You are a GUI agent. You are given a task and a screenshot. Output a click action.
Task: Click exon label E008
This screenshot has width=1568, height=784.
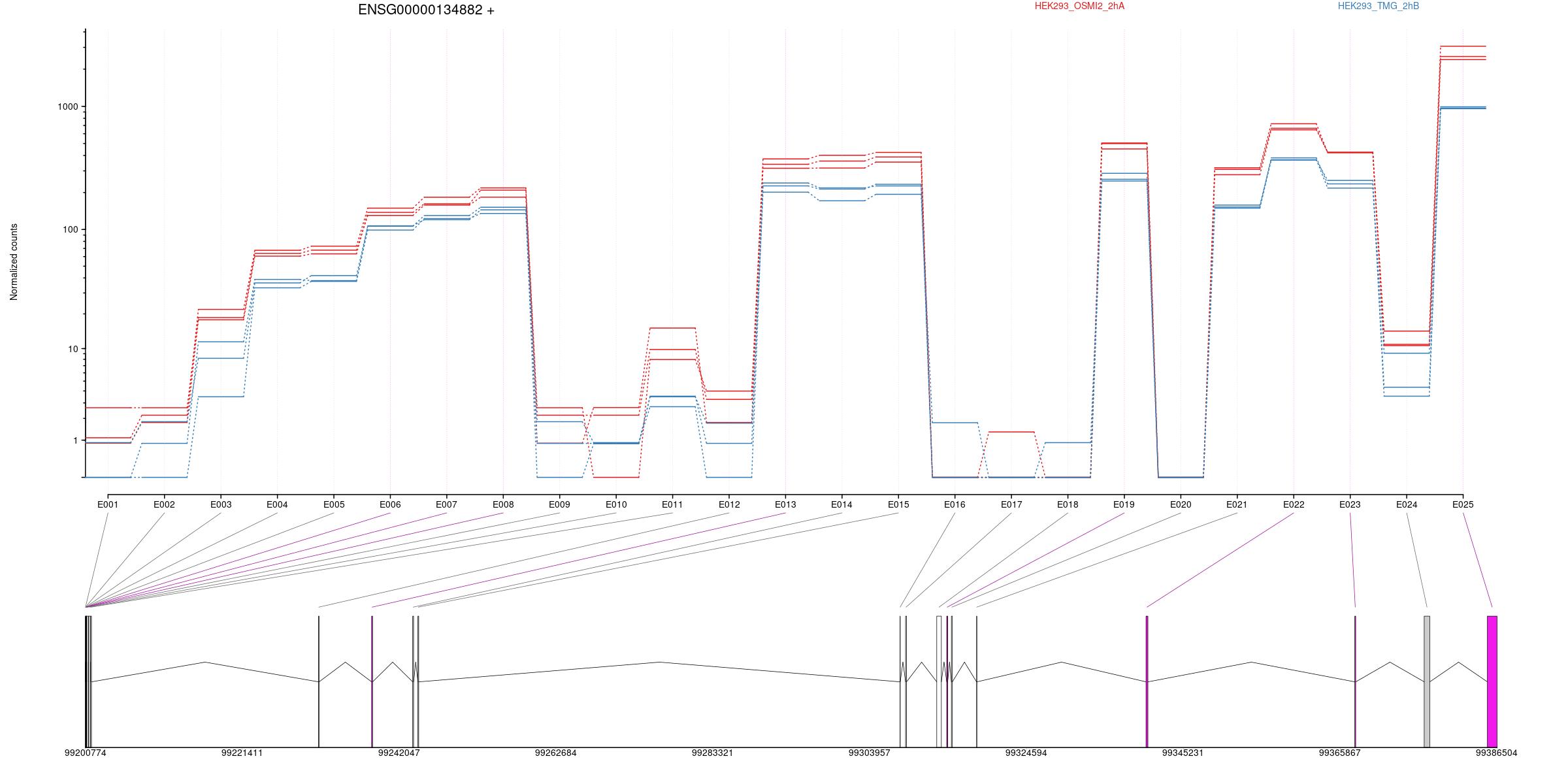coord(503,504)
